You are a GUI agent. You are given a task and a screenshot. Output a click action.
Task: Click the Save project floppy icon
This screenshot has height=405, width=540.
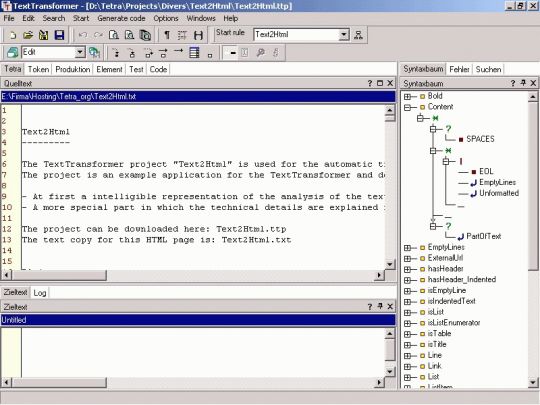click(x=59, y=35)
